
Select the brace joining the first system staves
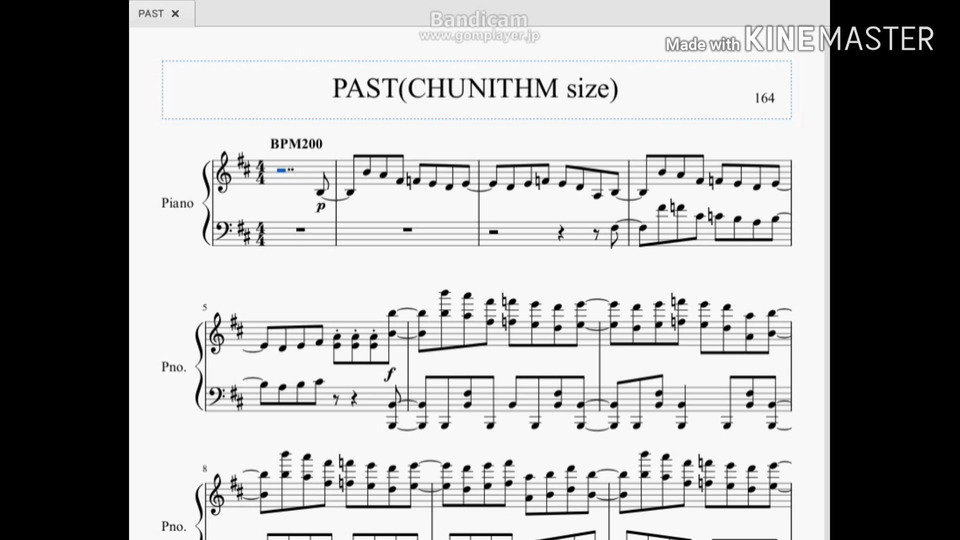pos(206,203)
